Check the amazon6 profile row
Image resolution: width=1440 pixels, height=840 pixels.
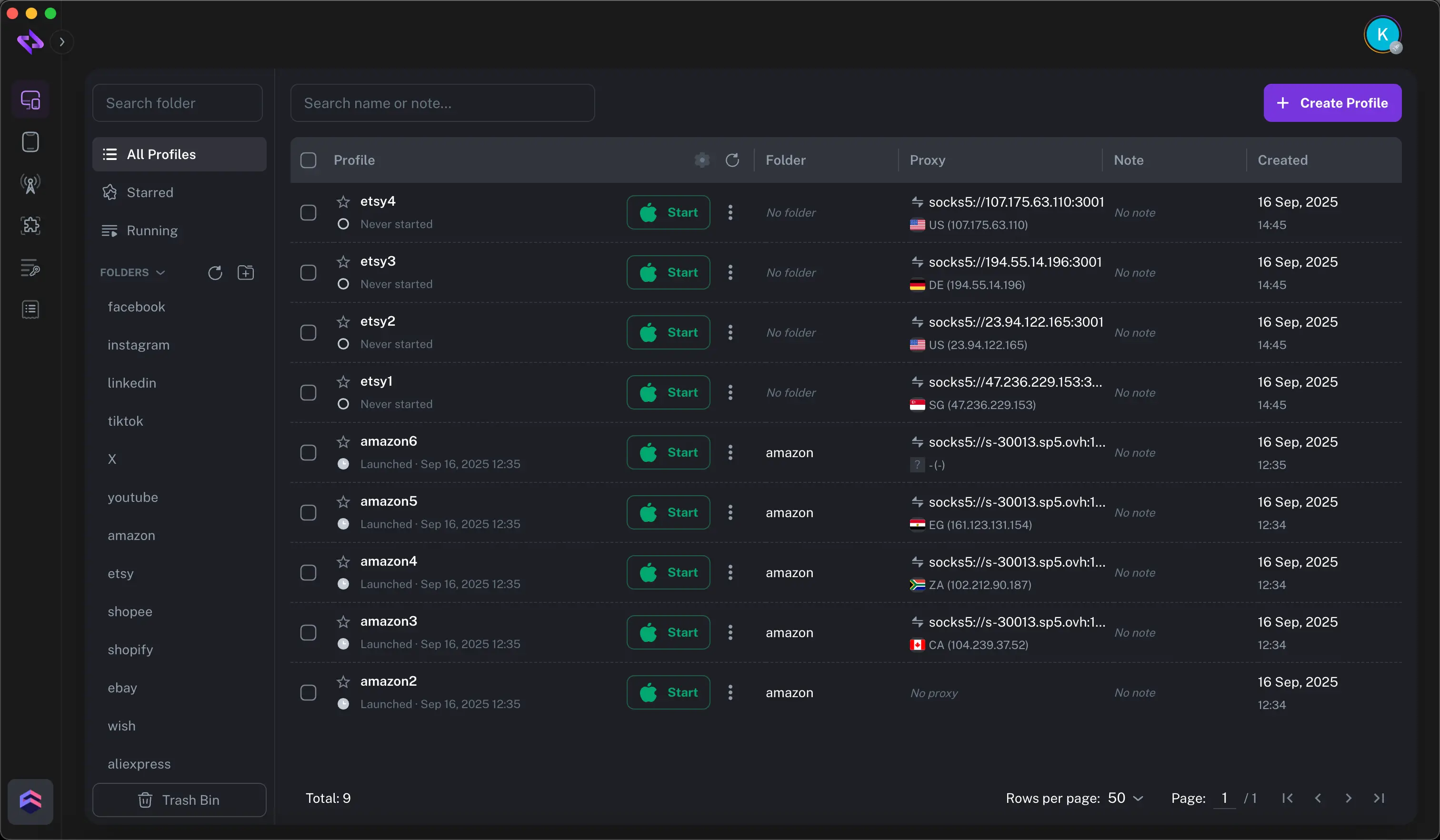308,452
